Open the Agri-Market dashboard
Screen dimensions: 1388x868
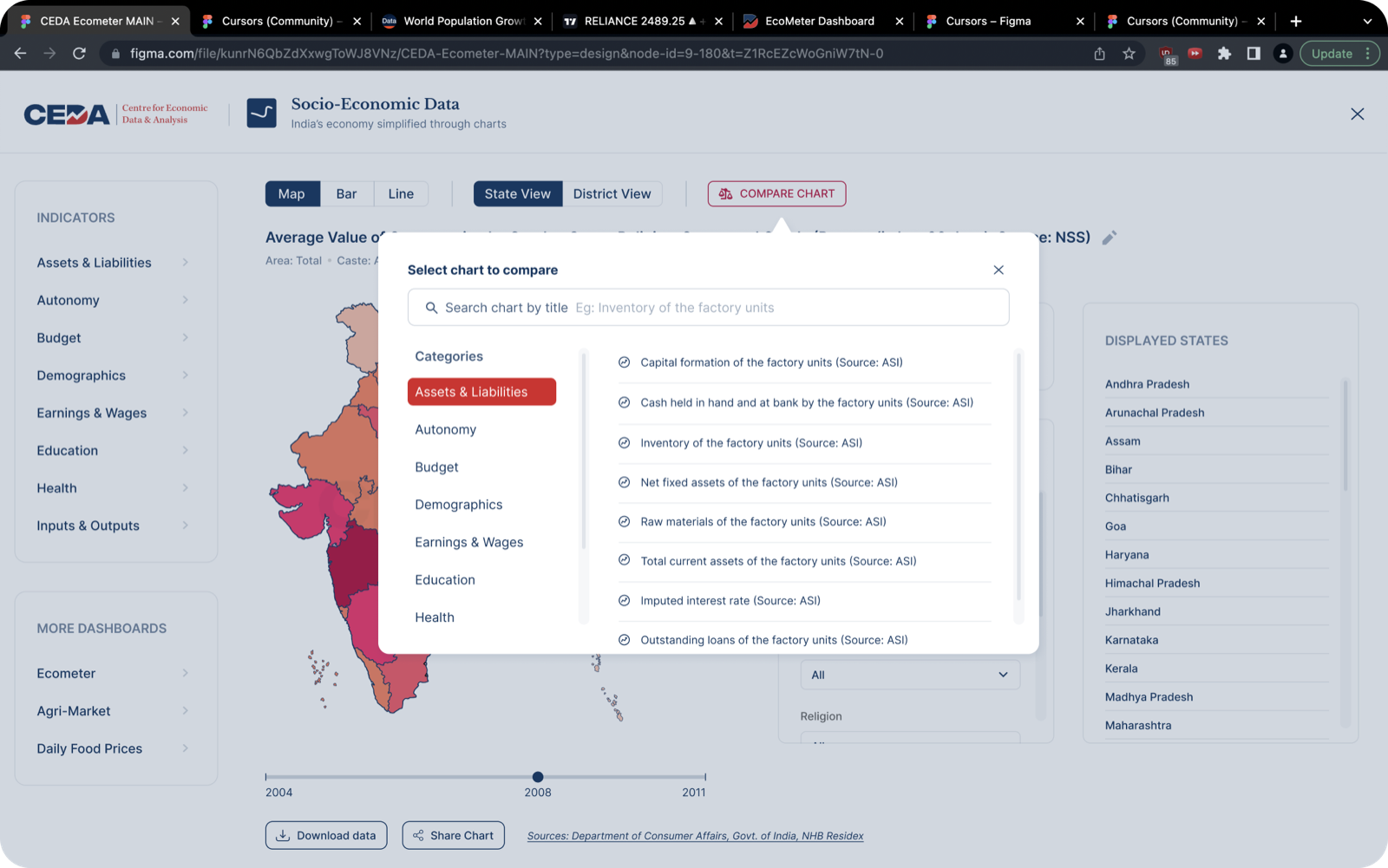[113, 711]
